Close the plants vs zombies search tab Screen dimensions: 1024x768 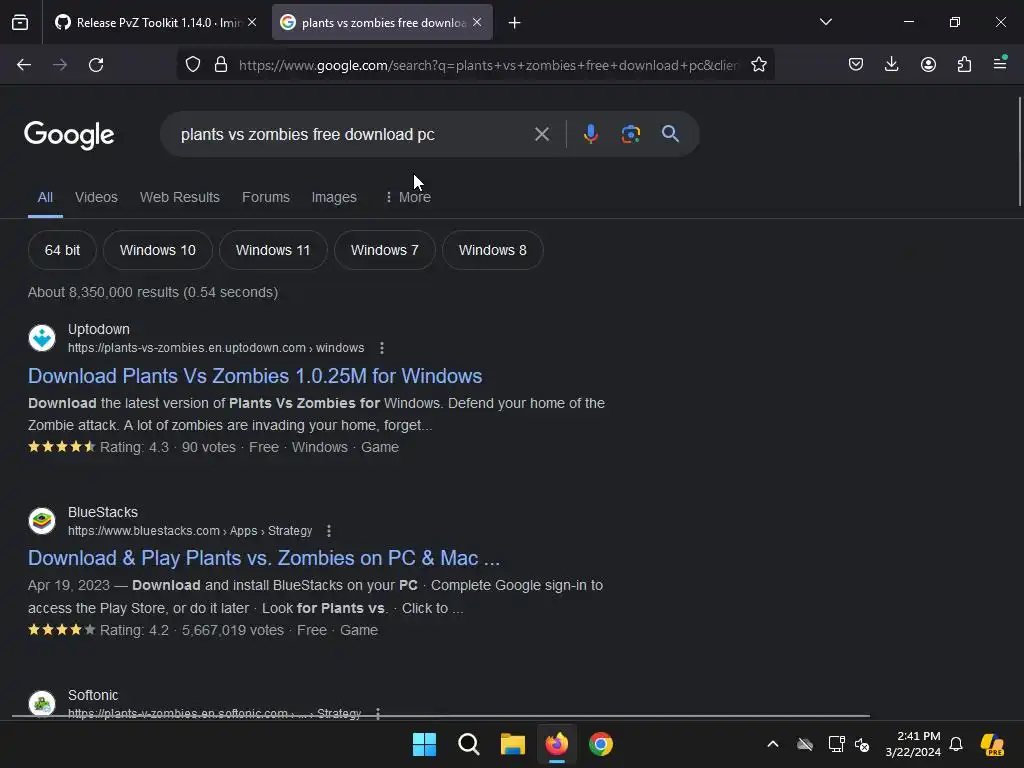477,22
